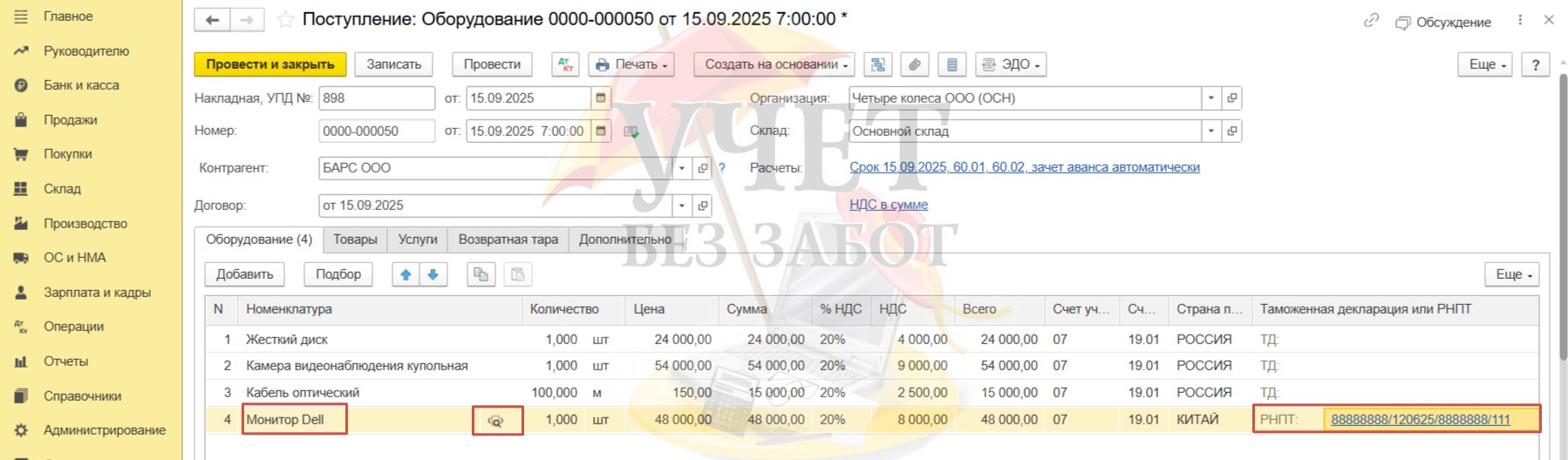Open the Организация dropdown list

coord(1210,98)
